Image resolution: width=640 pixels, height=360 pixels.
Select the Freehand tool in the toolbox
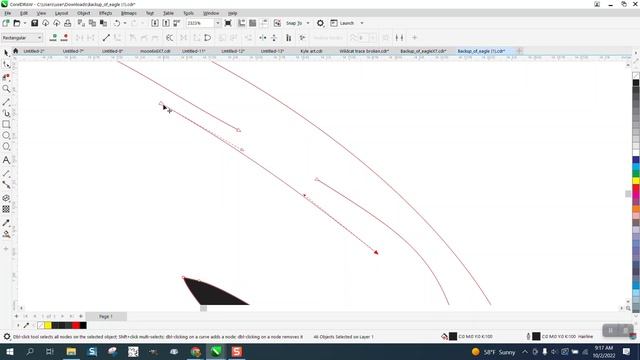coord(6,102)
